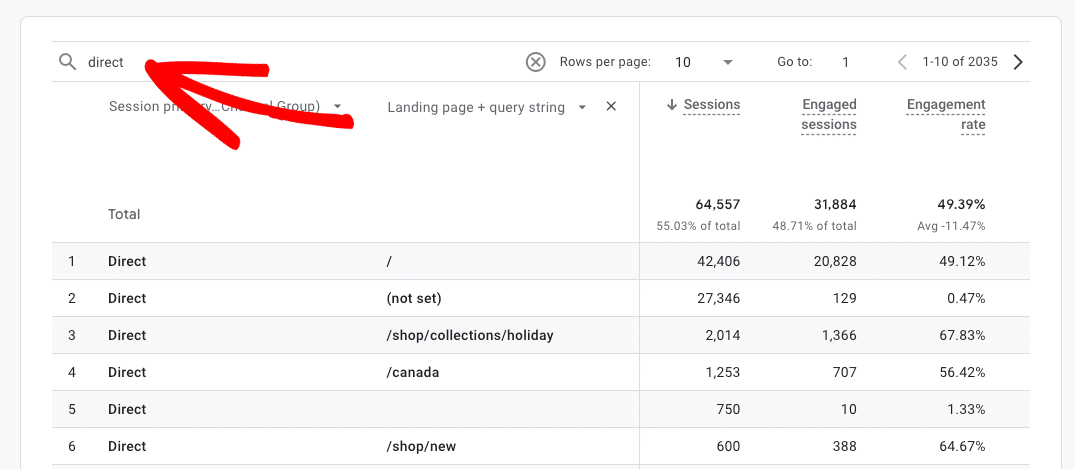Click the '/' landing page cell
Viewport: 1075px width, 469px height.
(389, 261)
